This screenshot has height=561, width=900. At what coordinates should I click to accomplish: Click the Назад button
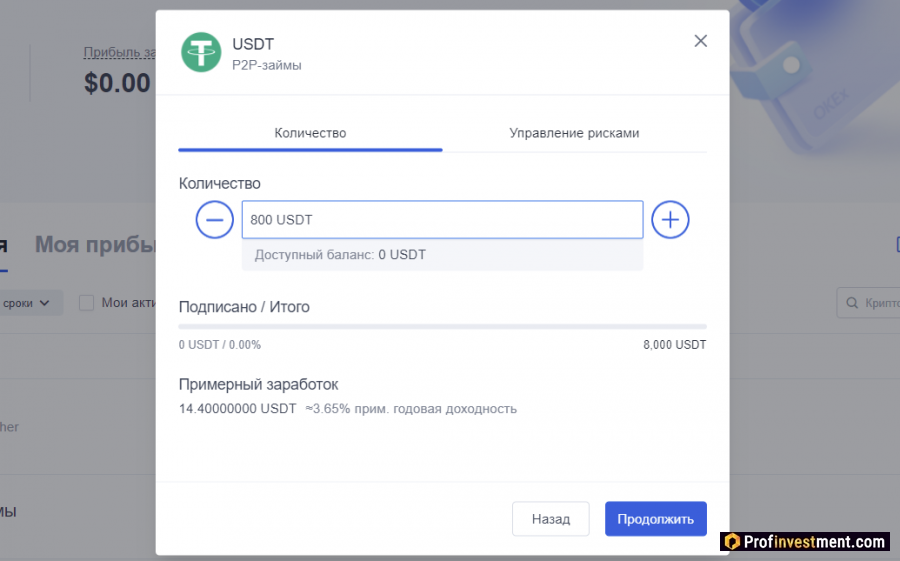click(550, 519)
